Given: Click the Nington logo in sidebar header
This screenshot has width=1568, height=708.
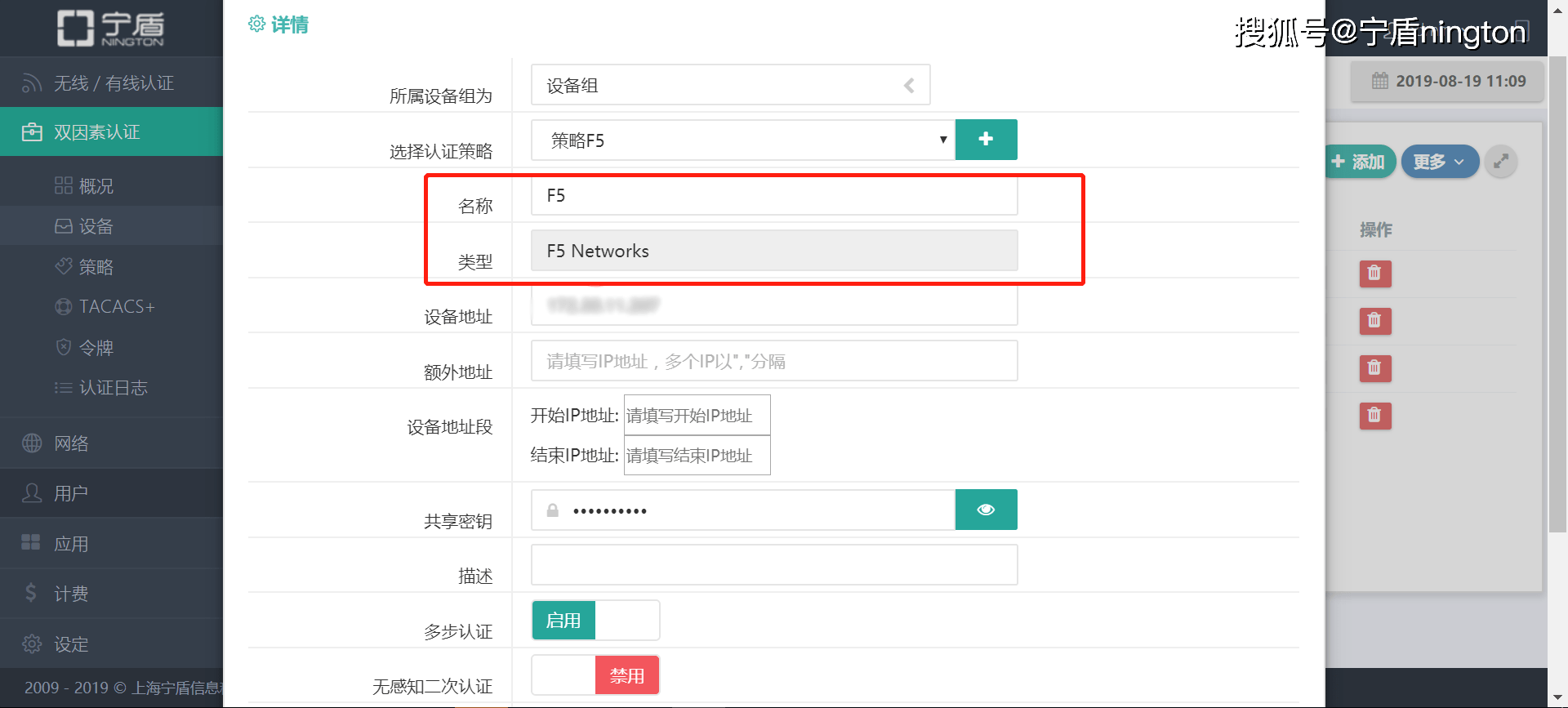Looking at the screenshot, I should [110, 28].
